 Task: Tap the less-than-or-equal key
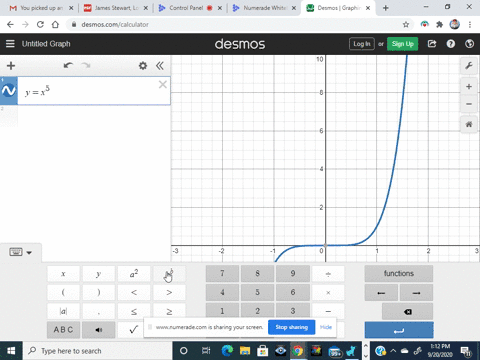coord(134,311)
